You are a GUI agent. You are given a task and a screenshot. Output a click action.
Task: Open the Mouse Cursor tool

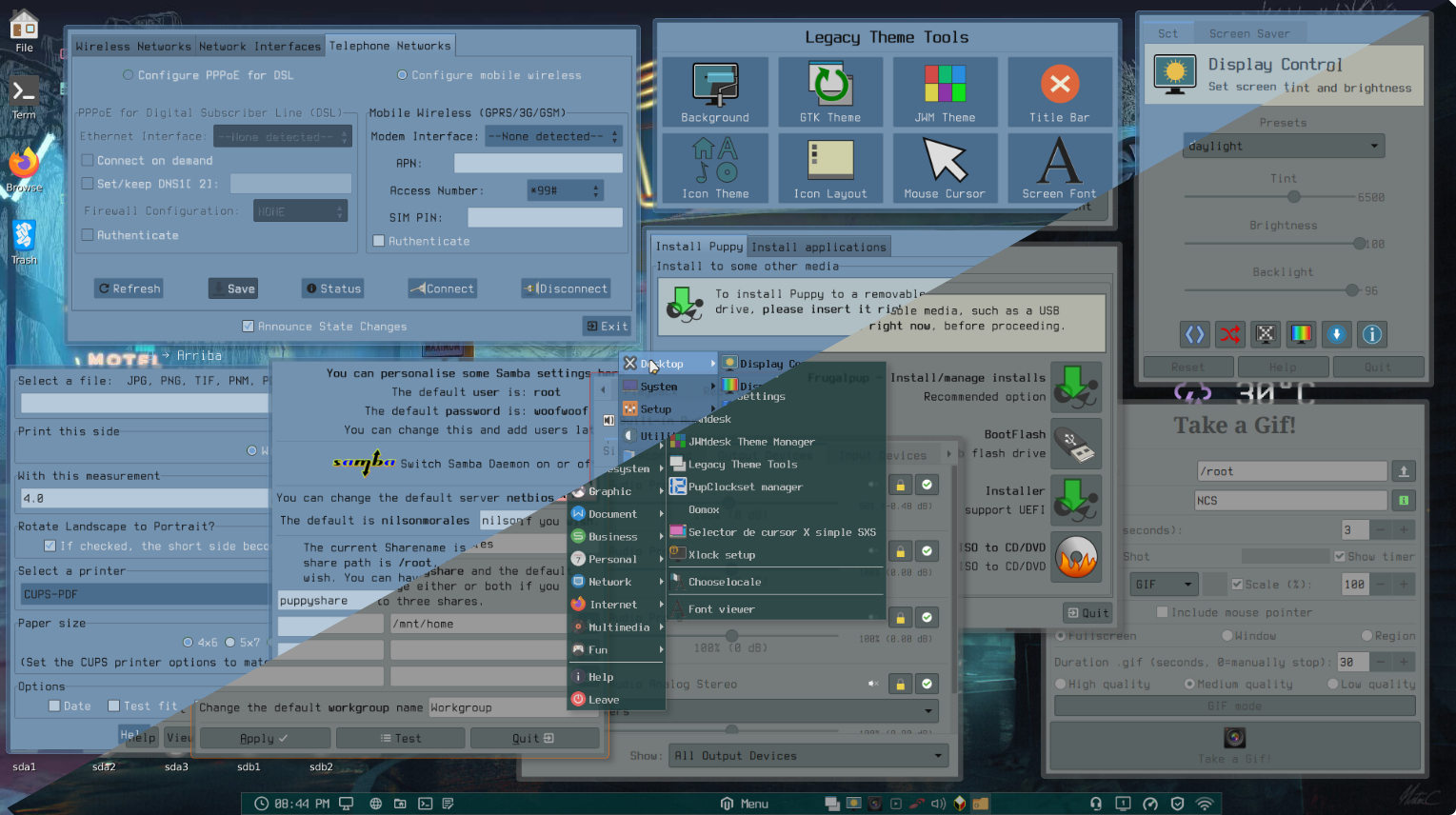pyautogui.click(x=945, y=169)
